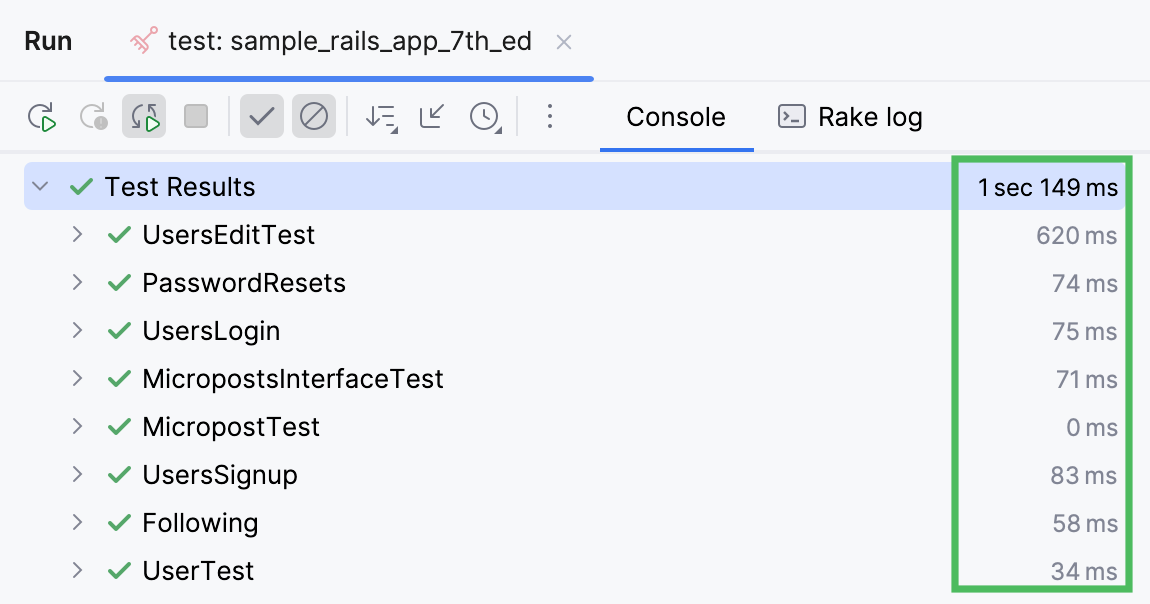Open the test duration statistics icon

[483, 117]
